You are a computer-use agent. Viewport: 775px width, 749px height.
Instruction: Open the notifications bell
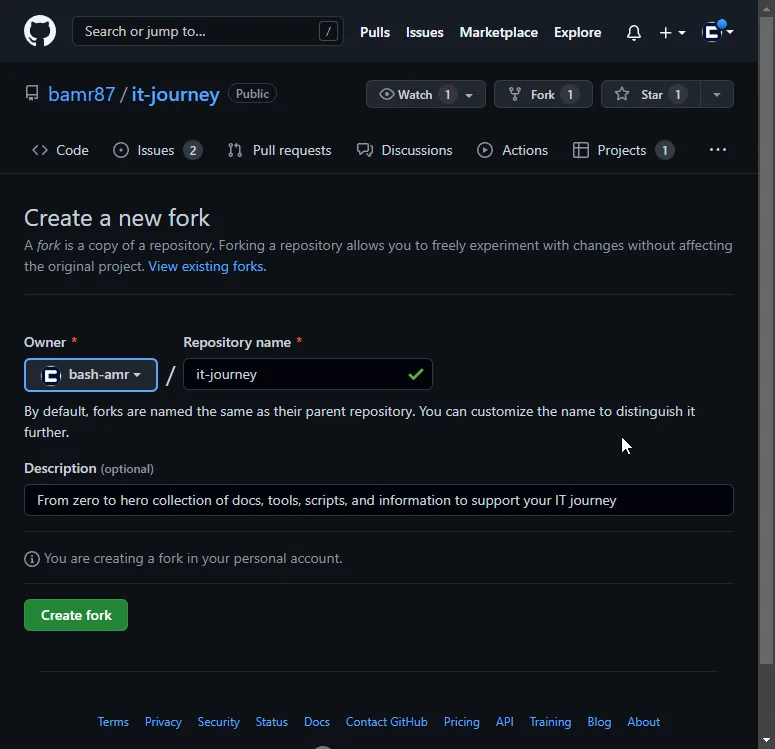coord(634,33)
